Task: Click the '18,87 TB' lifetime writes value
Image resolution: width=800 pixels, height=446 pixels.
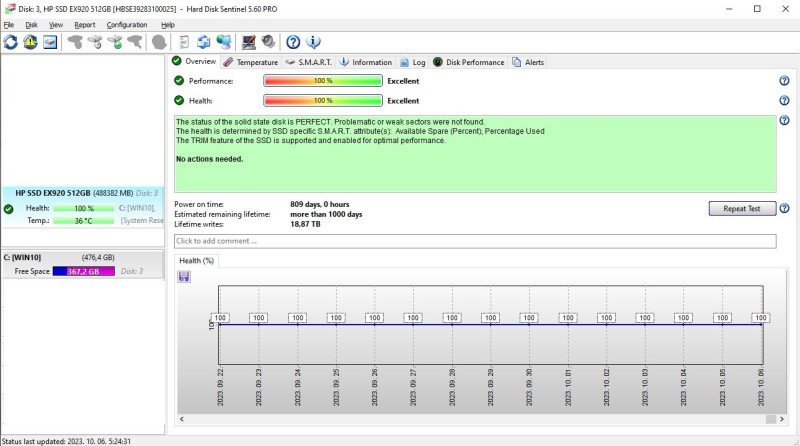Action: pyautogui.click(x=305, y=224)
